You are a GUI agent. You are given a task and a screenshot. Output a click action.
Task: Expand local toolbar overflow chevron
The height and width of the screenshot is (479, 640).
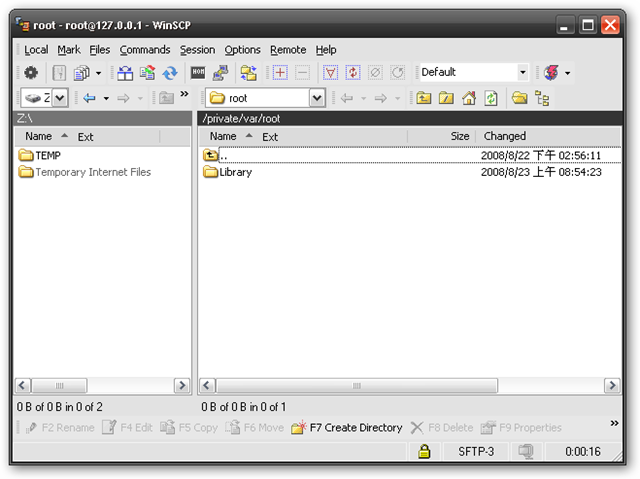pyautogui.click(x=184, y=94)
